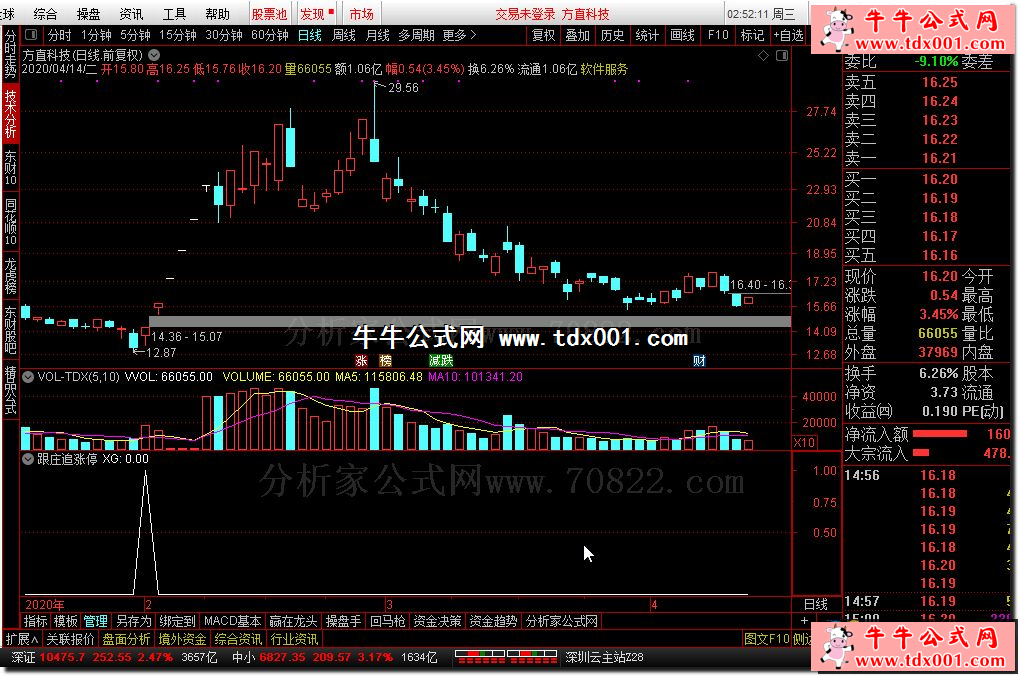Select the MACD基本 template

[232, 621]
